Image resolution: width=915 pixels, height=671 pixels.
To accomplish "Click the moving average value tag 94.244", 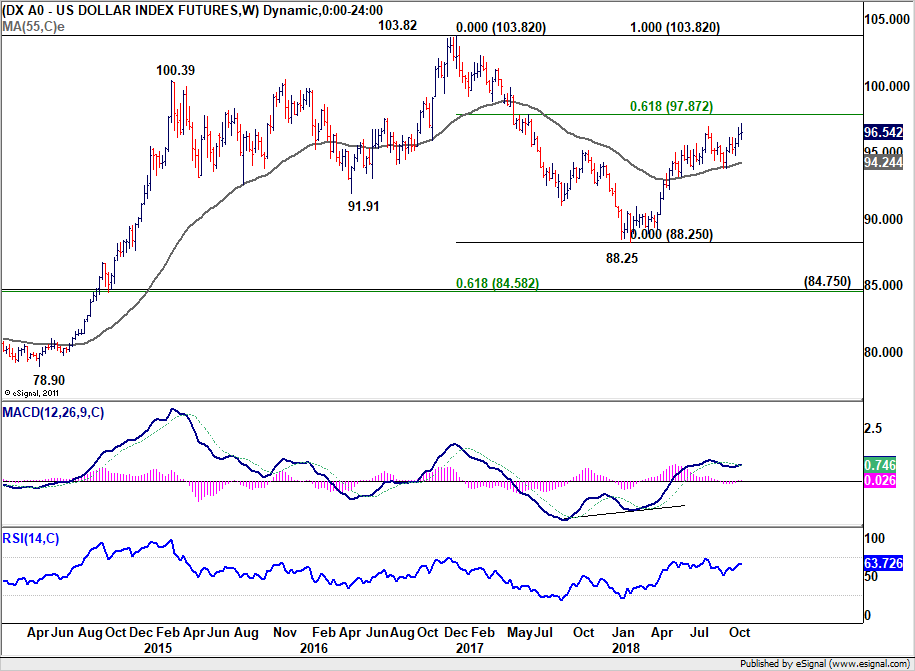I will [x=883, y=163].
